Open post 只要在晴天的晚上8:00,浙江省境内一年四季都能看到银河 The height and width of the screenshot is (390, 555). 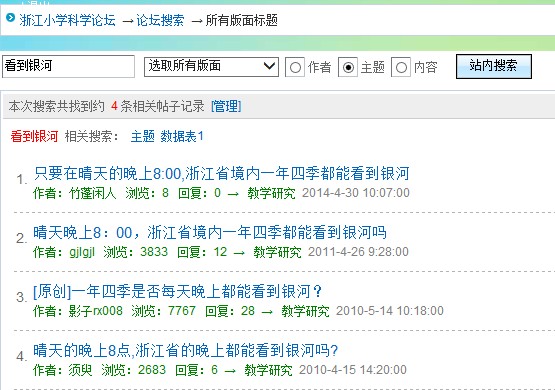click(222, 173)
